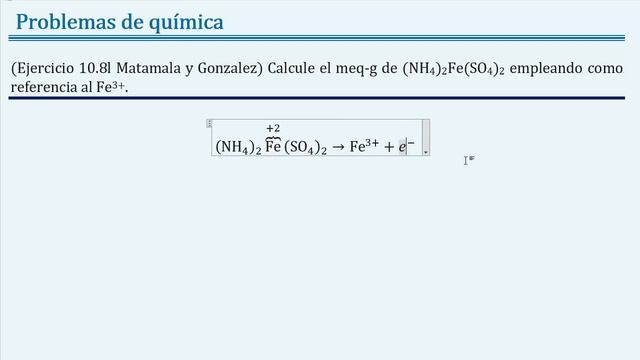Viewport: 640px width, 360px height.
Task: Click the reaction arrow in the equation
Action: click(x=338, y=147)
